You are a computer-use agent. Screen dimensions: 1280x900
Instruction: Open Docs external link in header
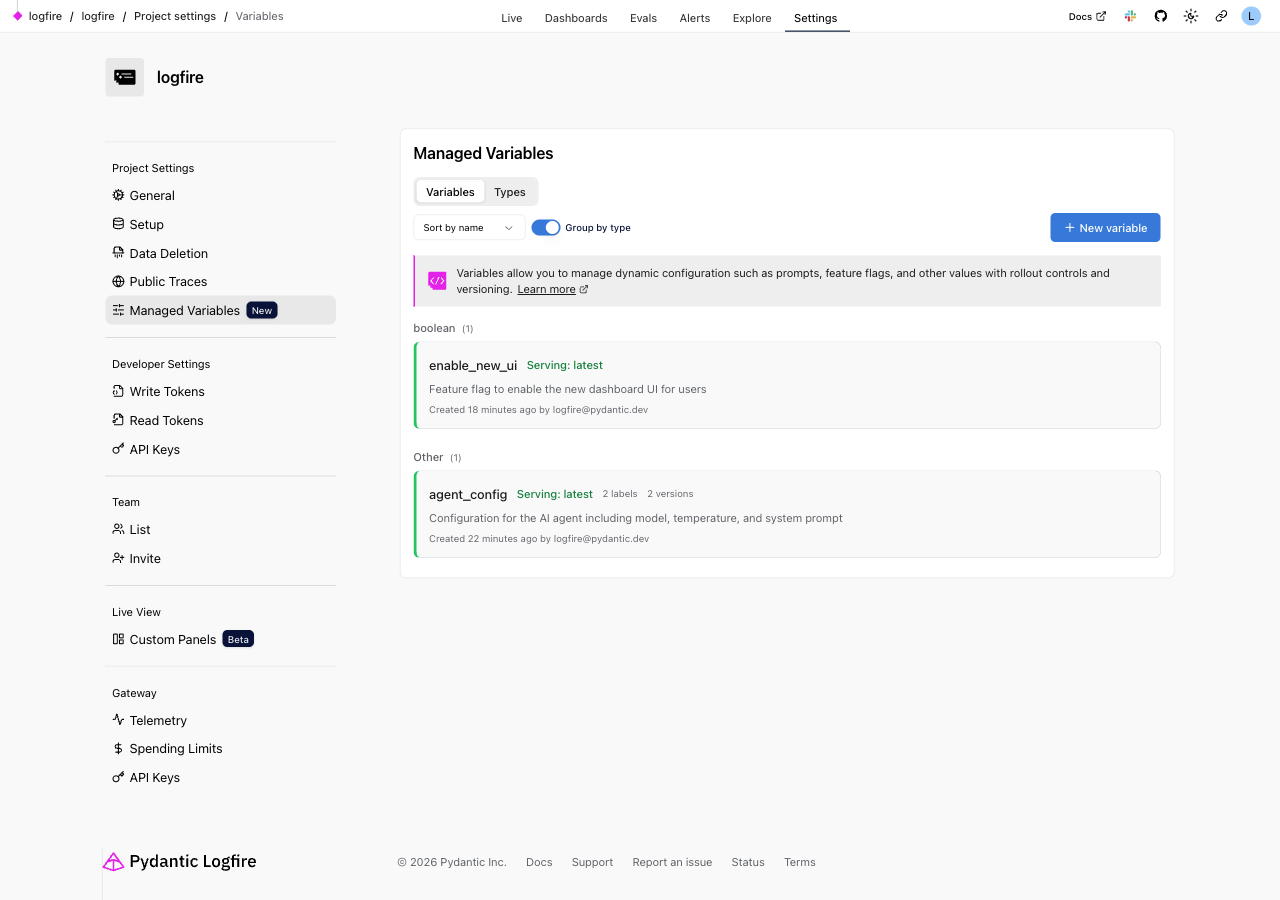[x=1086, y=16]
